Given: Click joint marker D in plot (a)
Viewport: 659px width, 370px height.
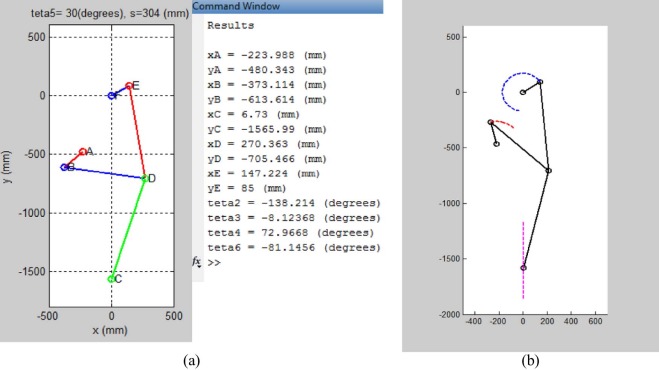Looking at the screenshot, I should coord(145,178).
